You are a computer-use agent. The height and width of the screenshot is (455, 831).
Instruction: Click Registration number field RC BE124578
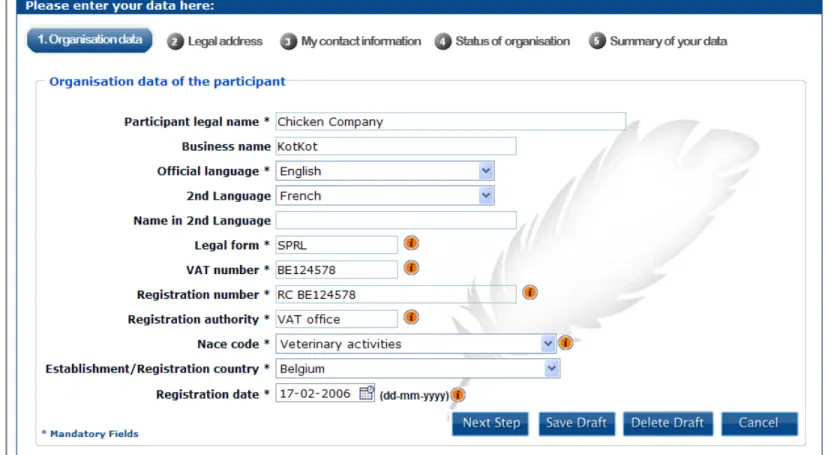pos(396,295)
